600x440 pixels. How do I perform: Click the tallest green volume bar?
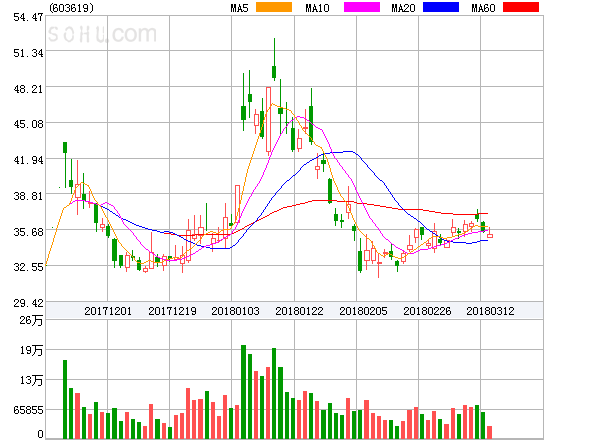coord(243,392)
